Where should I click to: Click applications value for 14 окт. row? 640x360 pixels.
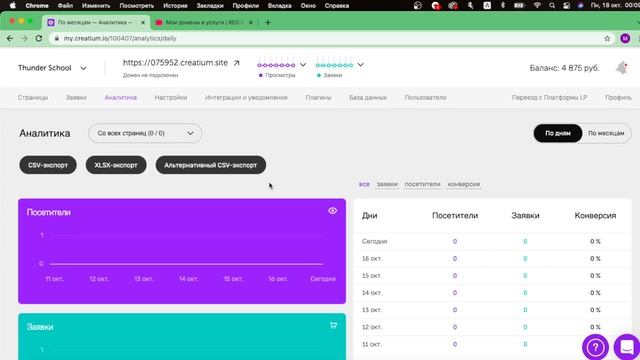click(525, 293)
